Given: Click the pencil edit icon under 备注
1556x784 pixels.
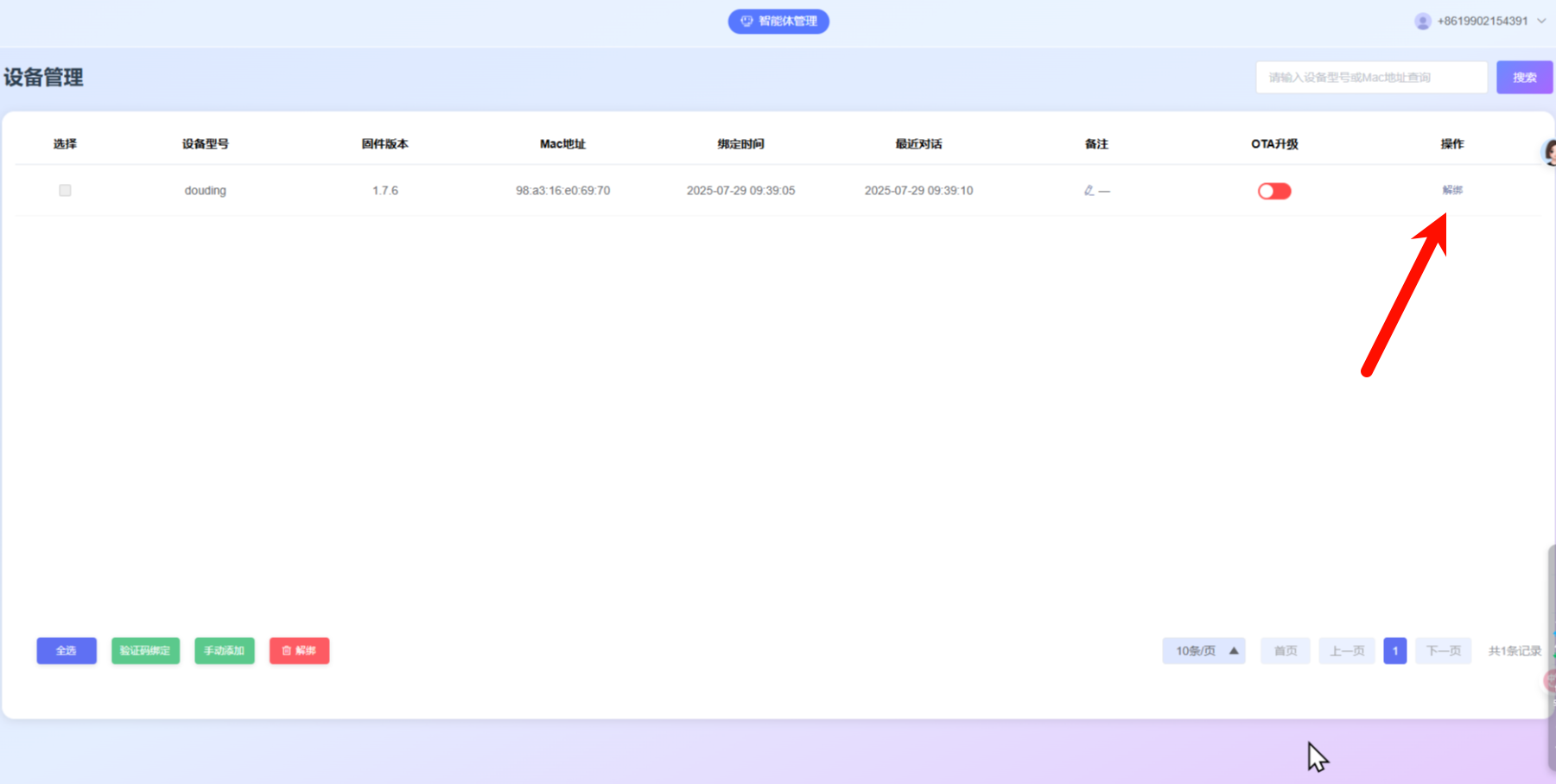Looking at the screenshot, I should (1089, 191).
